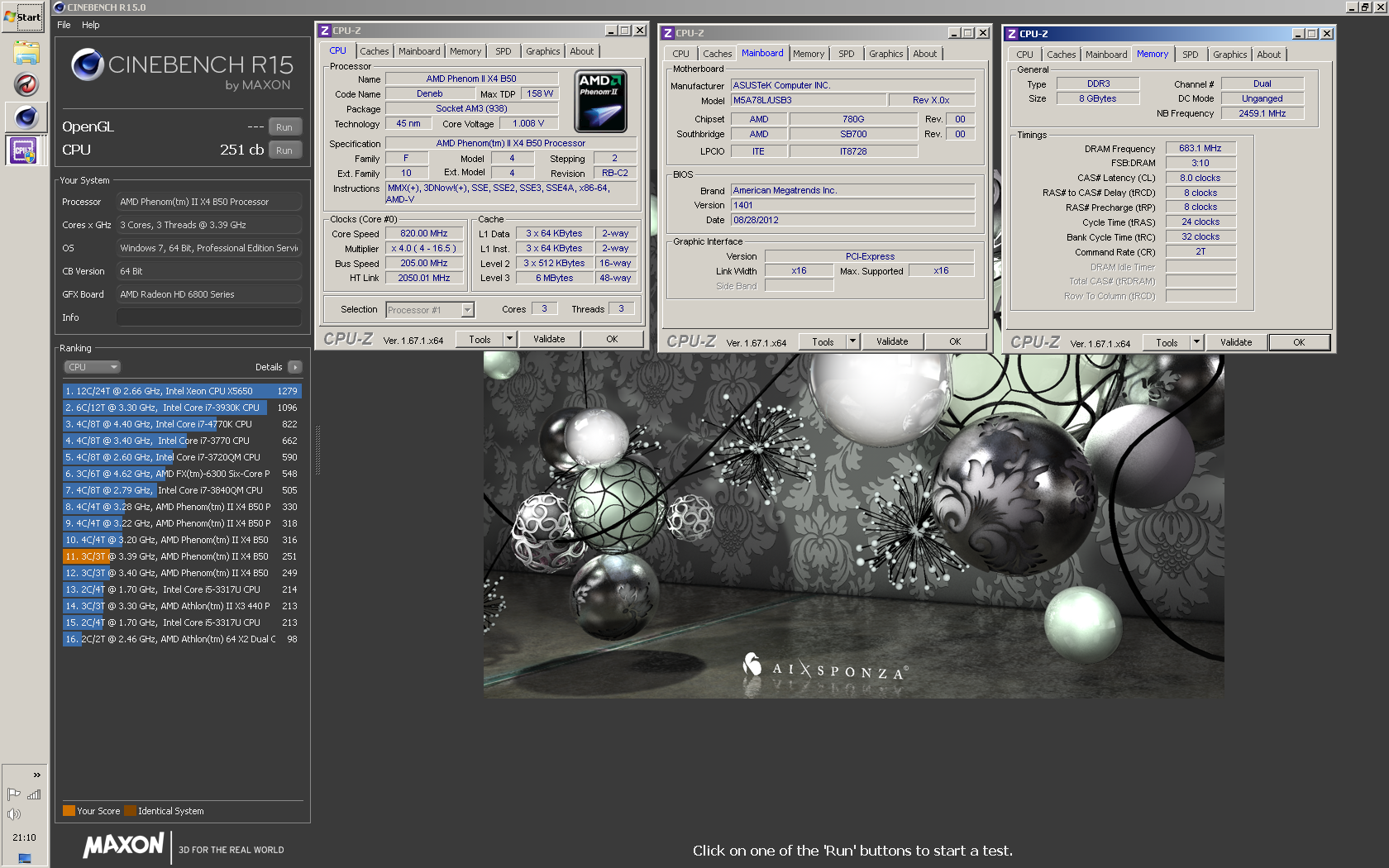Open SPD tab in first CPU-Z window
The image size is (1389, 868).
(x=503, y=51)
